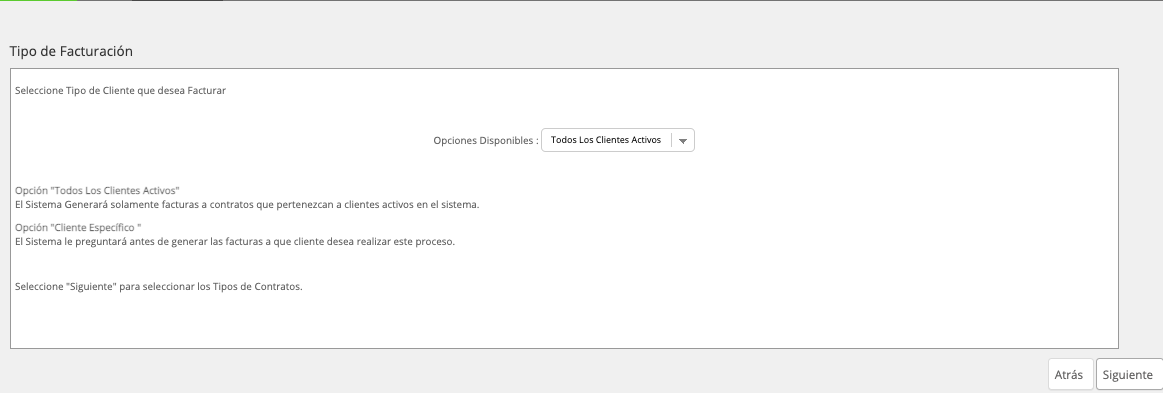Click the Opción "Todos Los Clientes Activos" subheading
This screenshot has width=1163, height=393.
coord(97,191)
